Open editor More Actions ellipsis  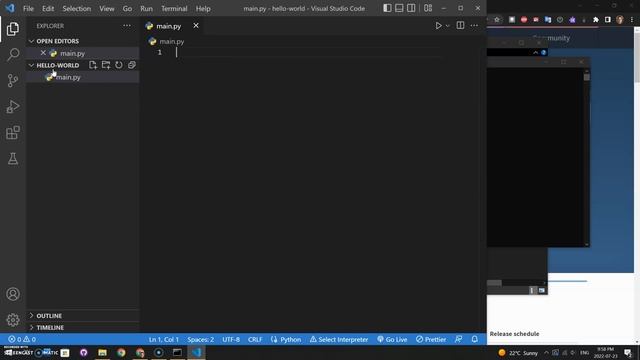(x=474, y=25)
